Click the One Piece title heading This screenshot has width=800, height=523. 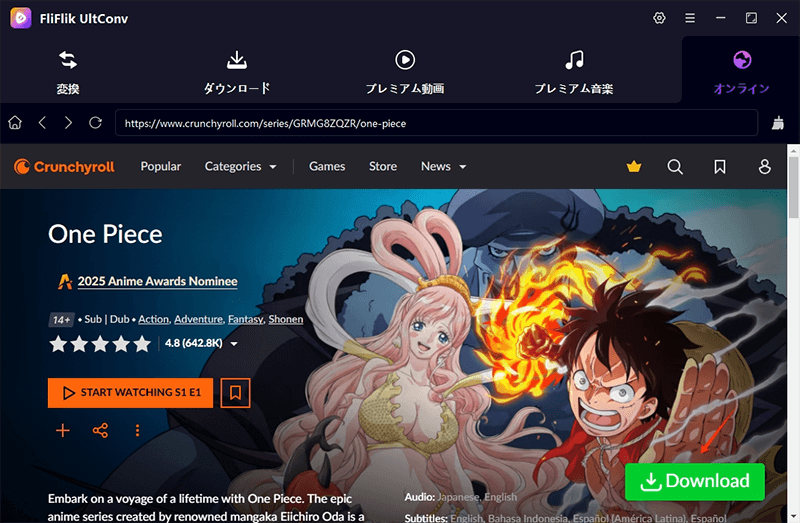click(x=105, y=234)
